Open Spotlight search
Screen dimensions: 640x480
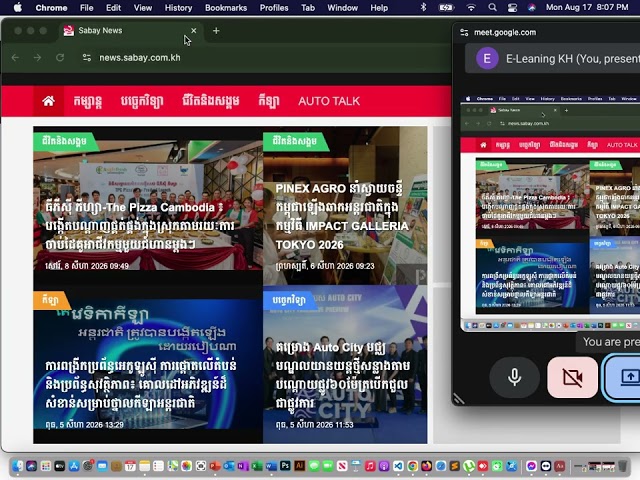point(492,7)
